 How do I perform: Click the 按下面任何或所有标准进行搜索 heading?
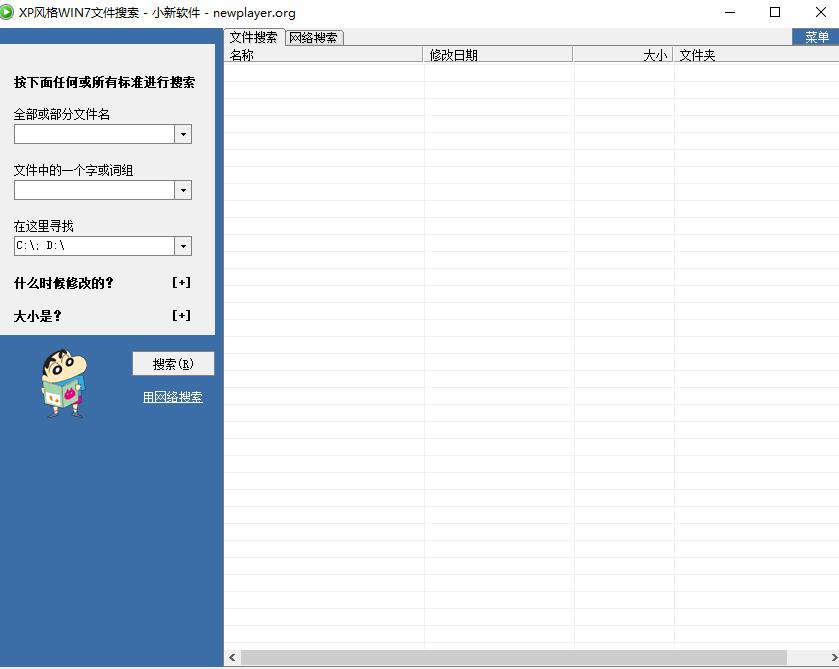tap(104, 82)
